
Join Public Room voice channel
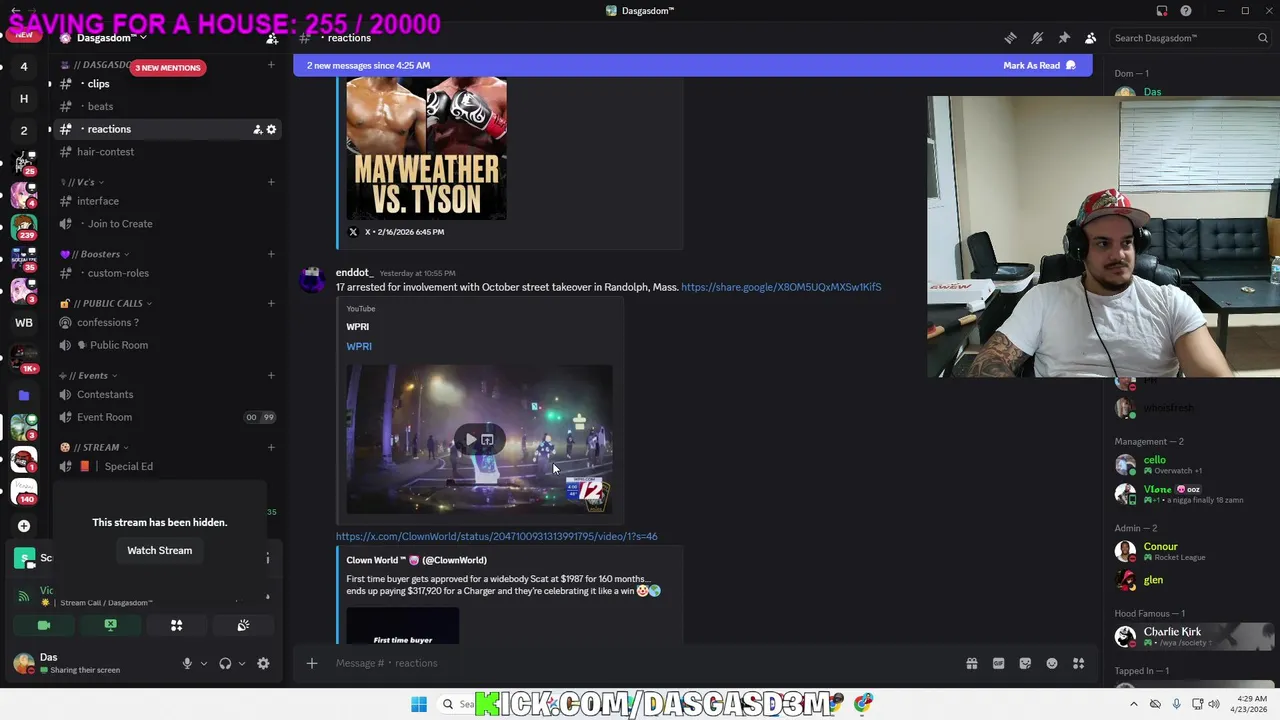166,345
